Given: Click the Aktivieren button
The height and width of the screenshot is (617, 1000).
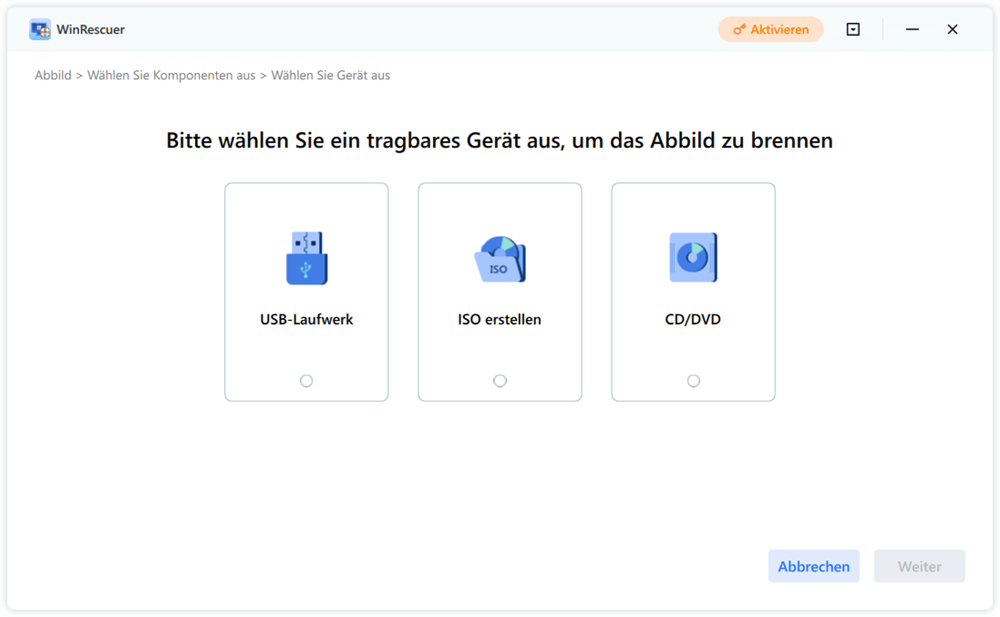Looking at the screenshot, I should [771, 30].
